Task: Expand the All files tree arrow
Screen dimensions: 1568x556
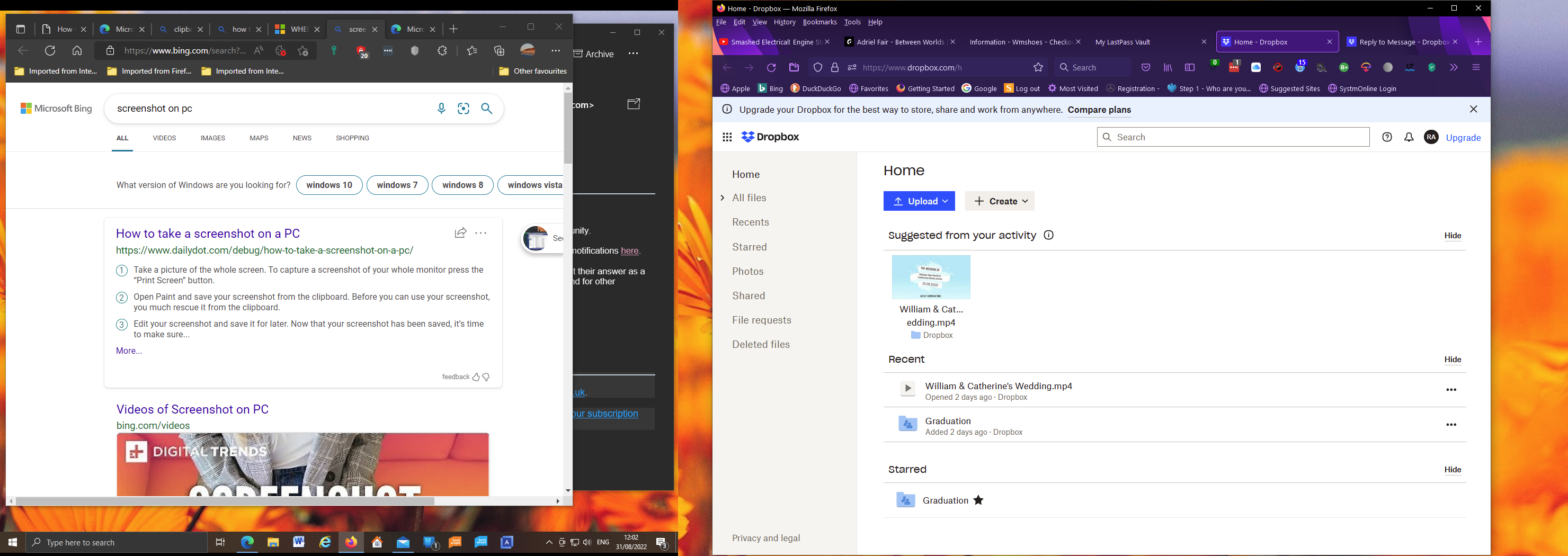Action: click(x=723, y=199)
